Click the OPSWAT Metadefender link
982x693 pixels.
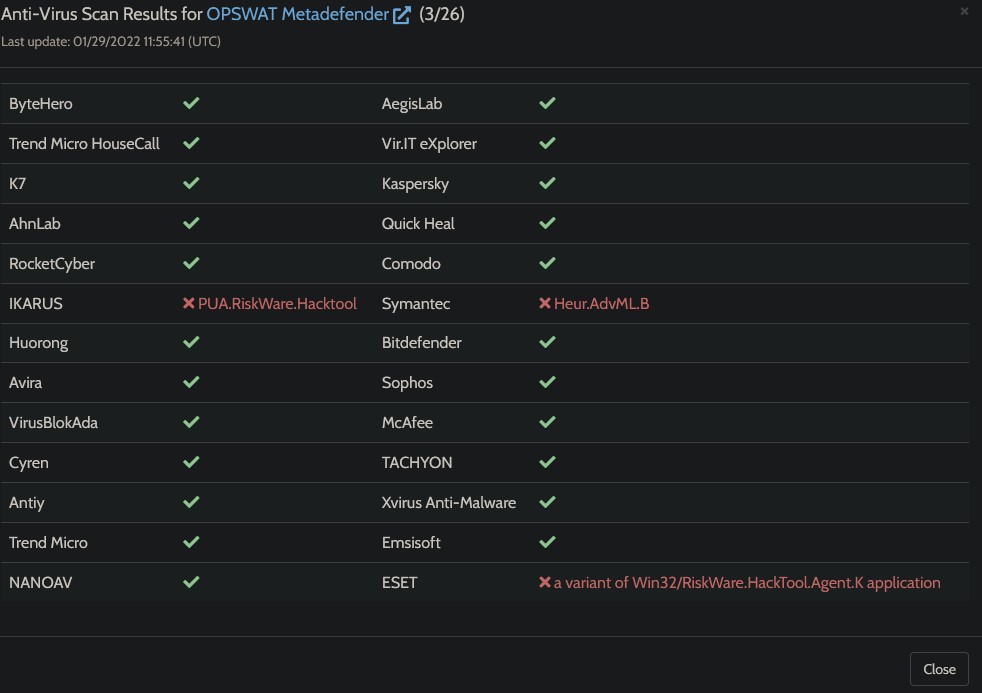297,15
